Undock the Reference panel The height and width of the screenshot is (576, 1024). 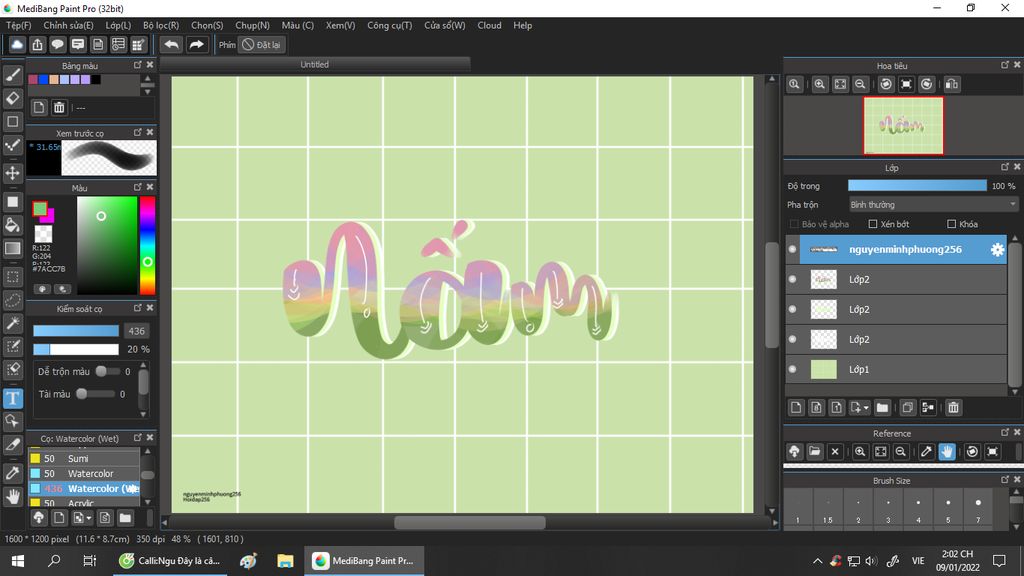tap(1004, 432)
